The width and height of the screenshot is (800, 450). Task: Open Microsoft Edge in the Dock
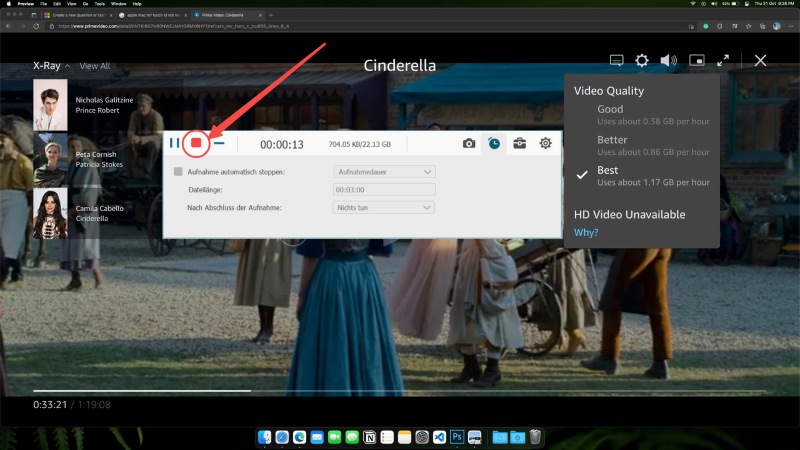tap(299, 437)
